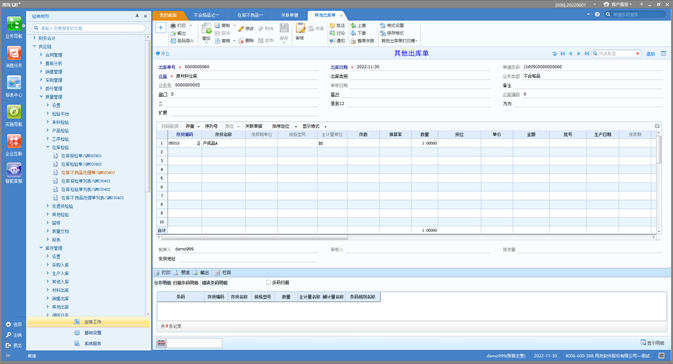Click the 退出 exit icon at bottom left
Image resolution: width=673 pixels, height=364 pixels.
click(8, 345)
